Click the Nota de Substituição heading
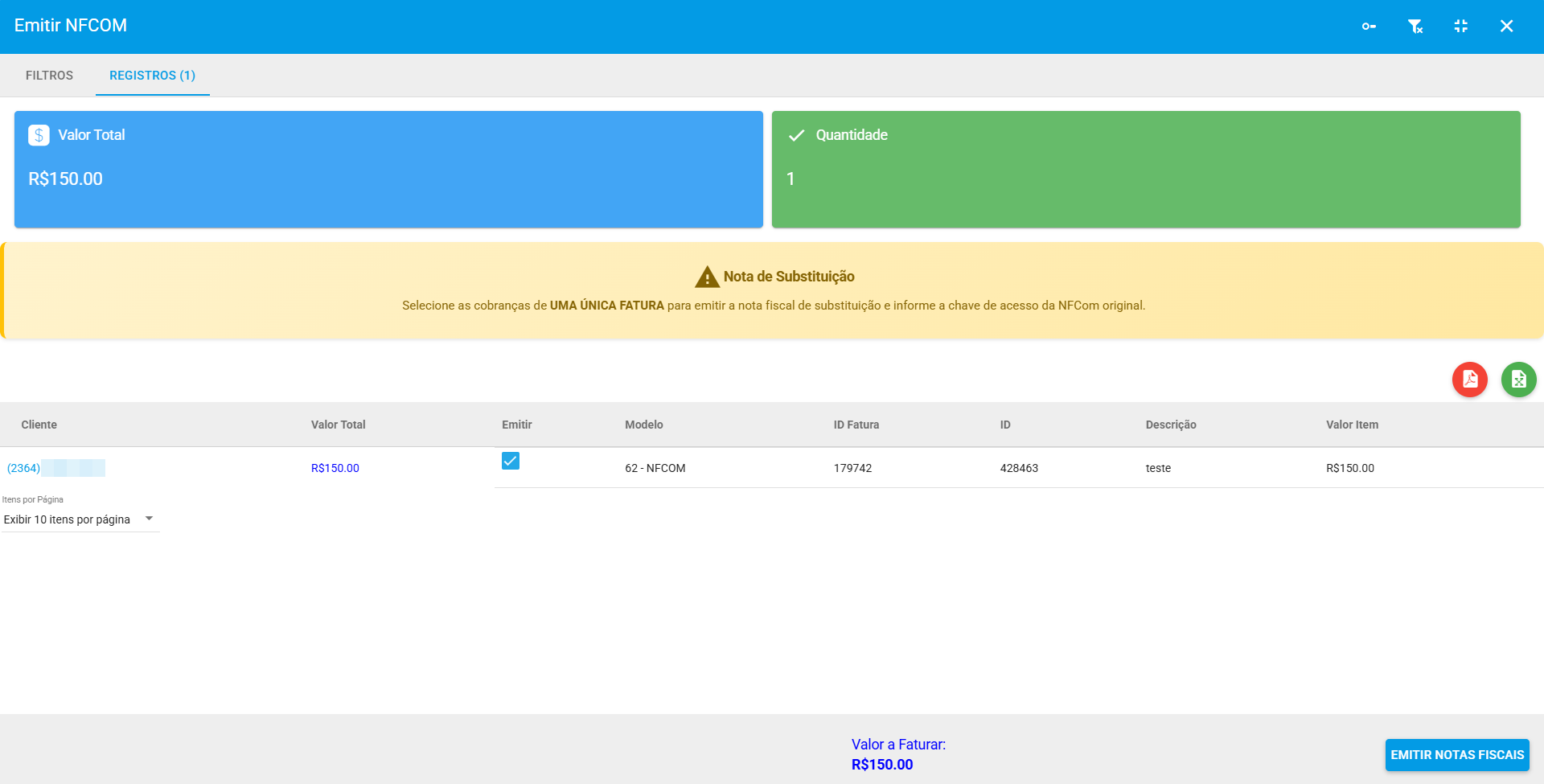The image size is (1544, 784). 789,277
